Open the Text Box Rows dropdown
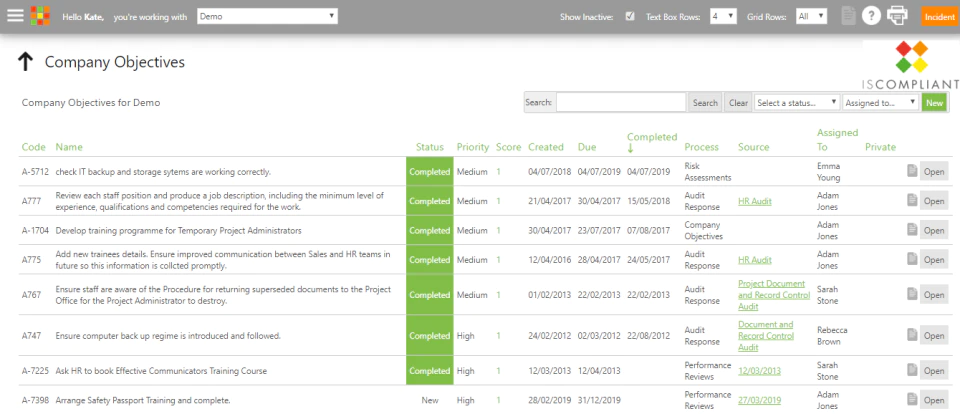Screen dimensions: 960x414 (x=723, y=17)
